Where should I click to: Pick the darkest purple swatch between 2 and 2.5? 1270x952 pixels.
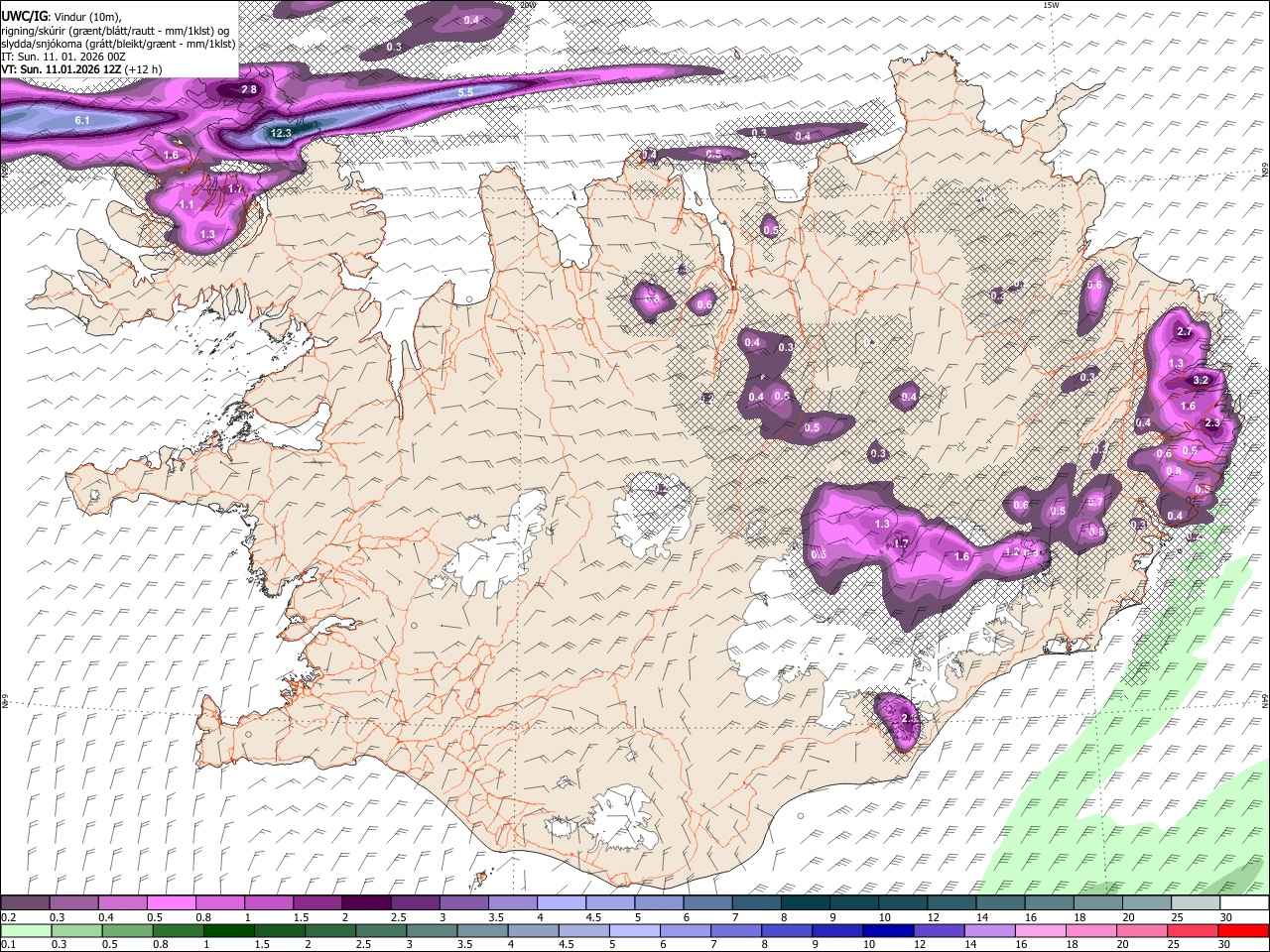[x=365, y=903]
